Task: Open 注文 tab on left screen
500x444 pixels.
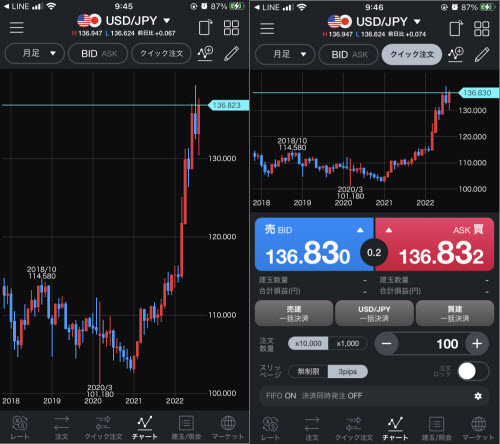Action: tap(61, 428)
